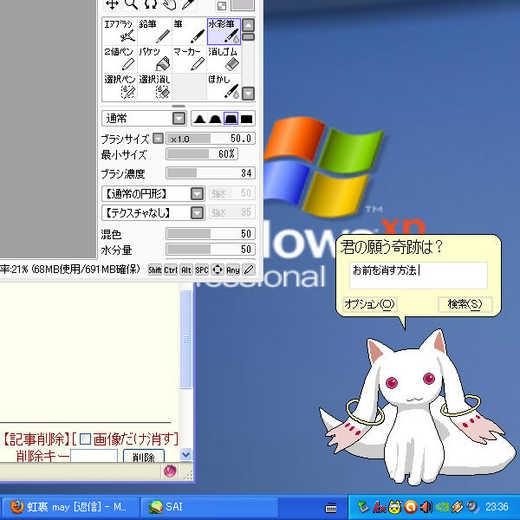The height and width of the screenshot is (520, 520).
Task: Click the taskbar clock showing 23:36
Action: coord(497,507)
